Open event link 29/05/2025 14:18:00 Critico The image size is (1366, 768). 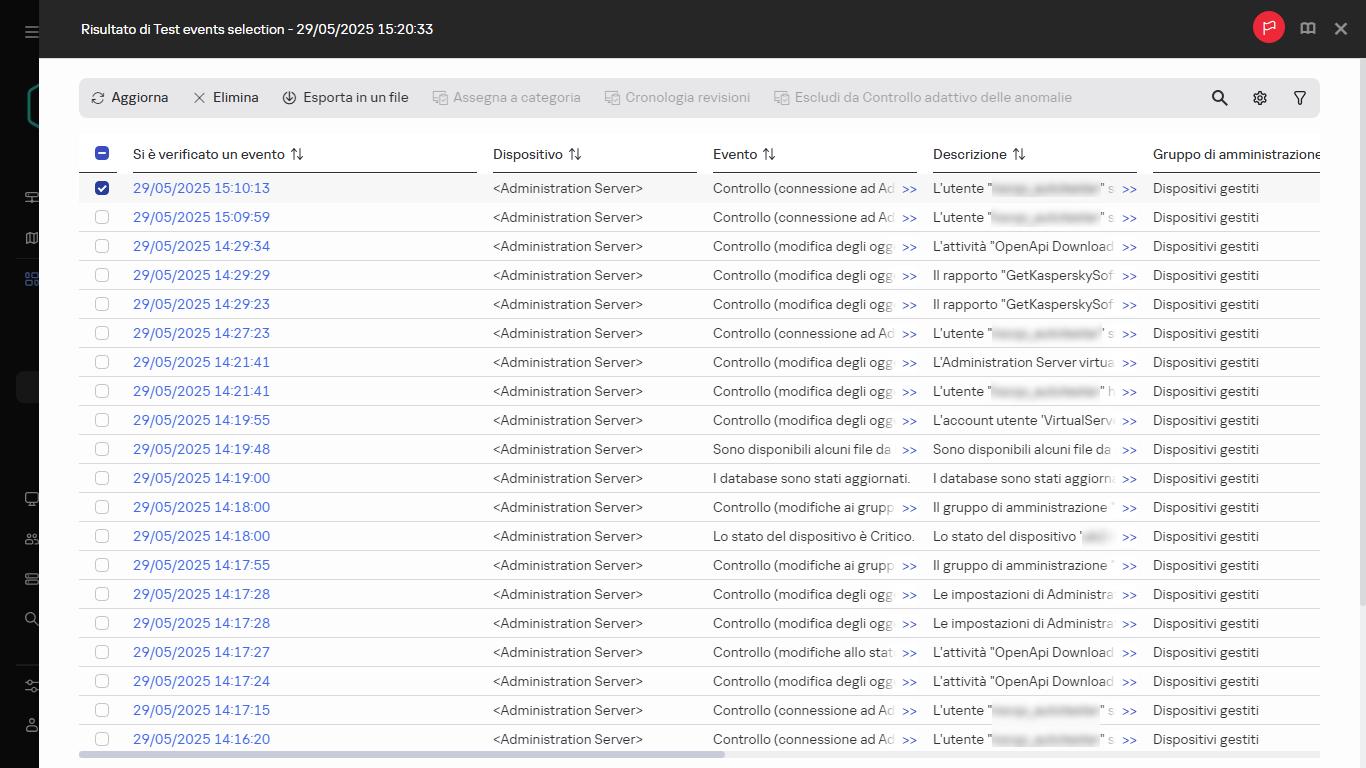(201, 536)
